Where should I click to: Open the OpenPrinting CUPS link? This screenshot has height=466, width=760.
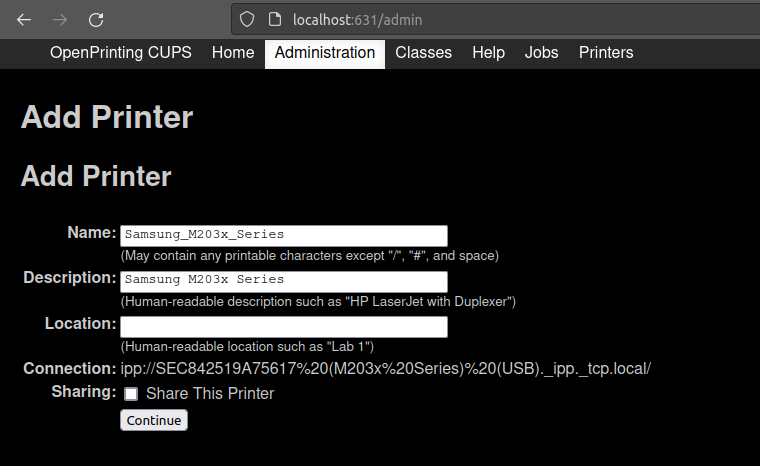click(121, 52)
